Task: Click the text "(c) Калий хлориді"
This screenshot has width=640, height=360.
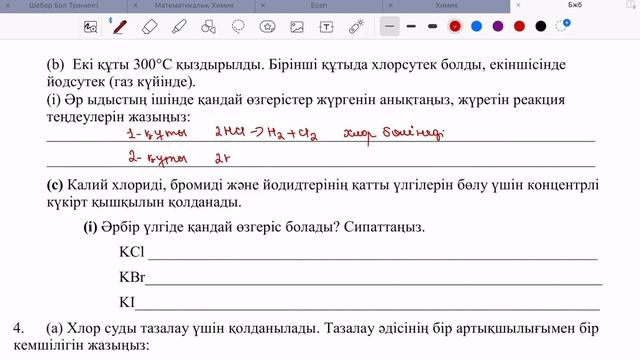Action: (107, 185)
